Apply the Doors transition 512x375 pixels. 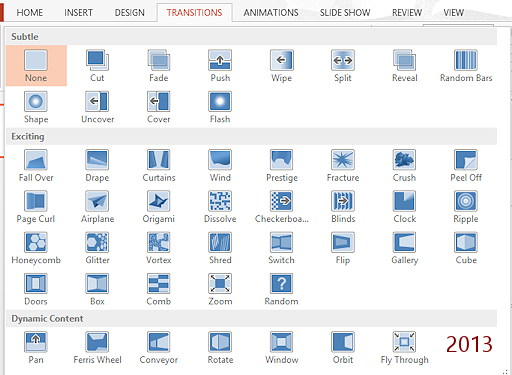(x=36, y=289)
